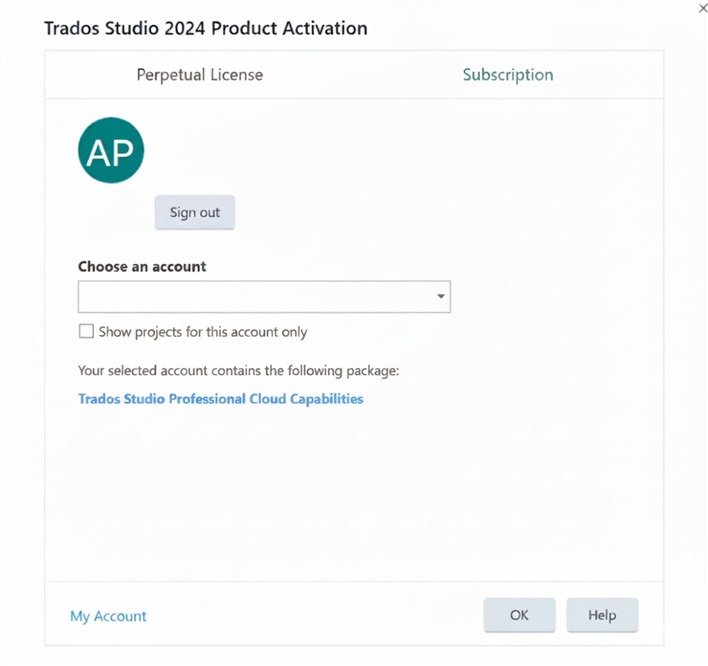The height and width of the screenshot is (666, 708).
Task: Open Trados Studio Professional Cloud Capabilities link
Action: pos(221,399)
